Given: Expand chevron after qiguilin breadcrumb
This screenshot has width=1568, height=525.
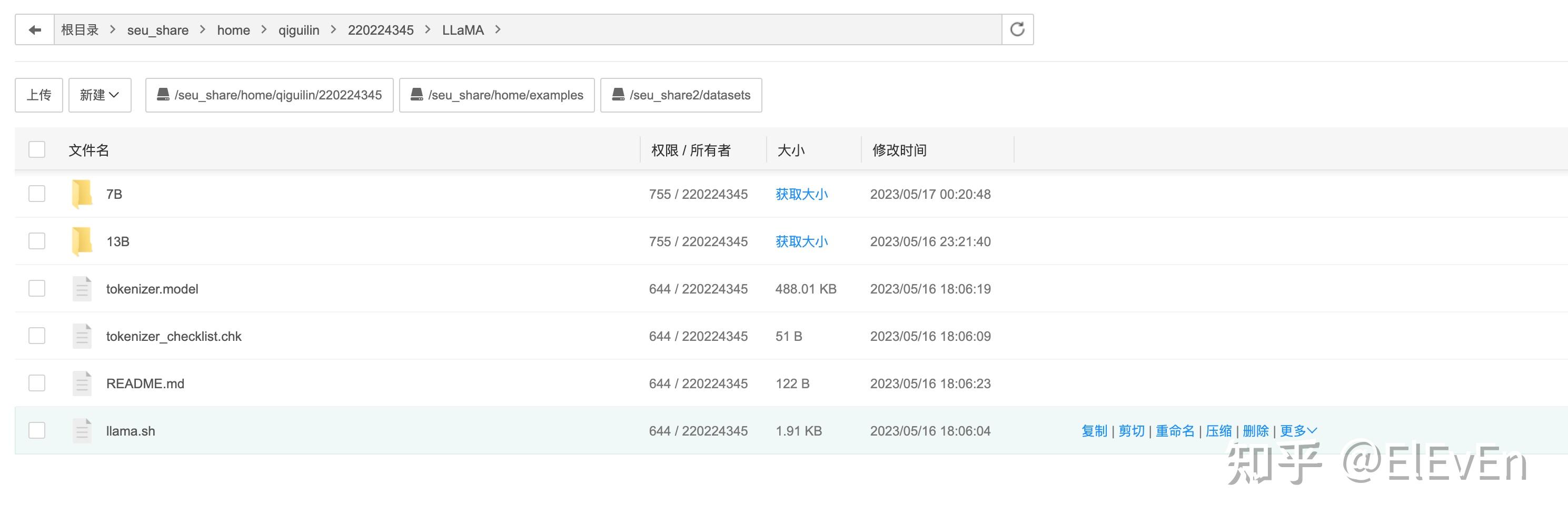Looking at the screenshot, I should pyautogui.click(x=334, y=29).
